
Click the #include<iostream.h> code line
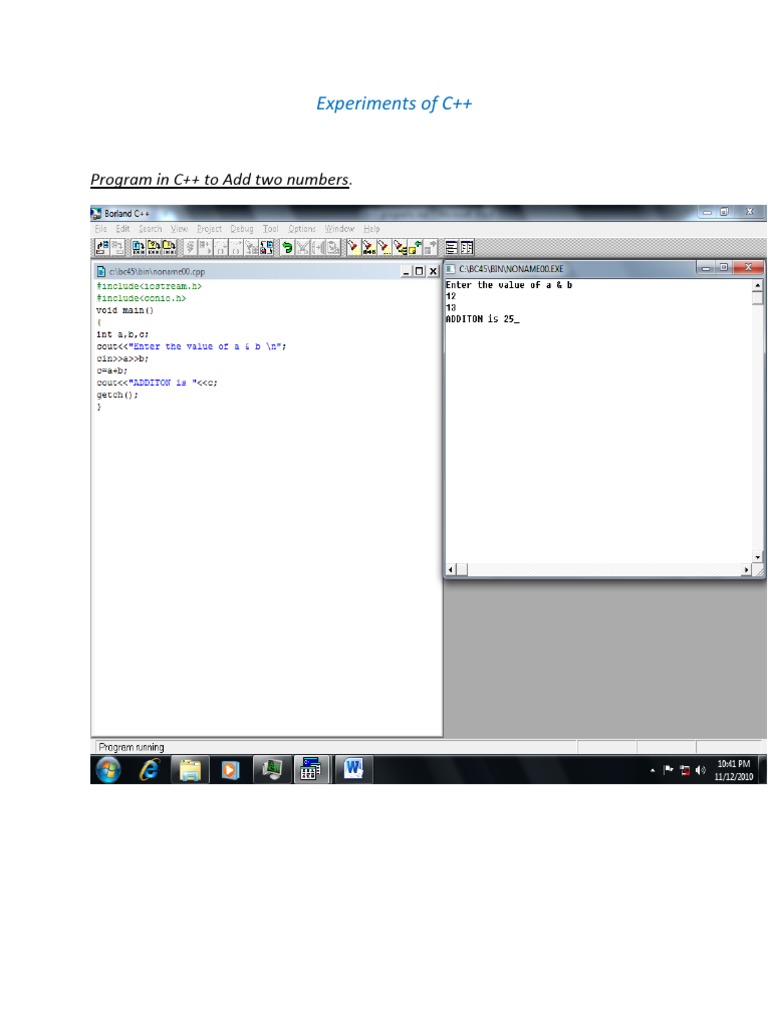149,286
